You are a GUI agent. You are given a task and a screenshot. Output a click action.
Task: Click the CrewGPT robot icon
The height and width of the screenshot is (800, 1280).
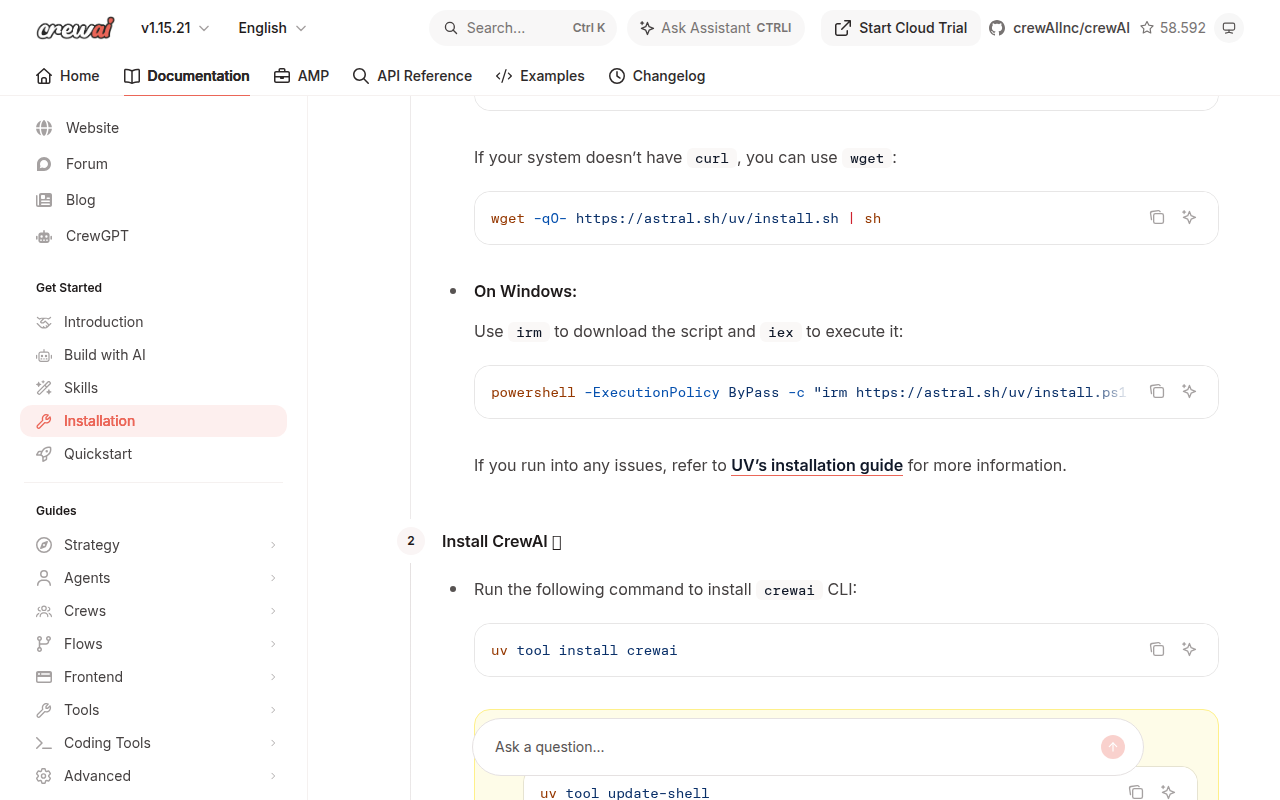pos(44,236)
